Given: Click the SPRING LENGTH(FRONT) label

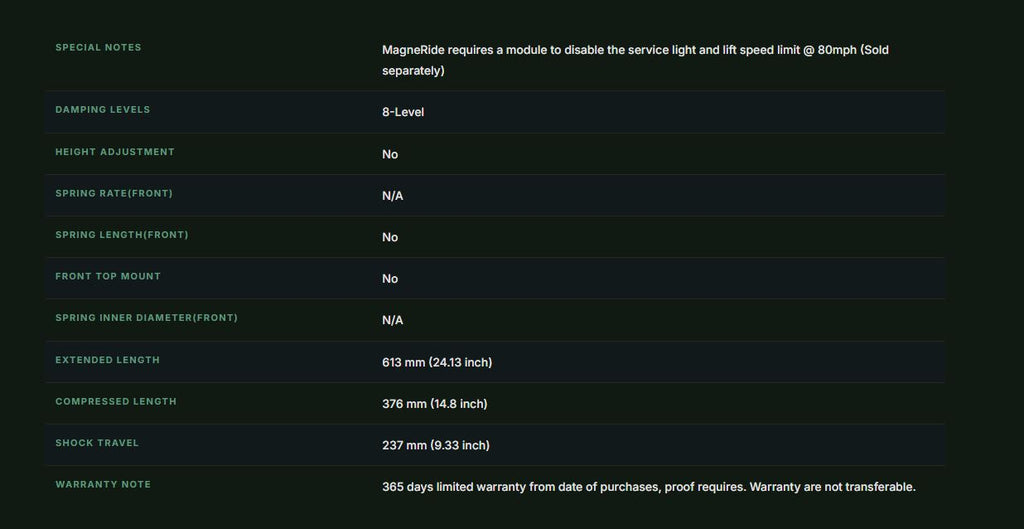Looking at the screenshot, I should click(x=121, y=234).
